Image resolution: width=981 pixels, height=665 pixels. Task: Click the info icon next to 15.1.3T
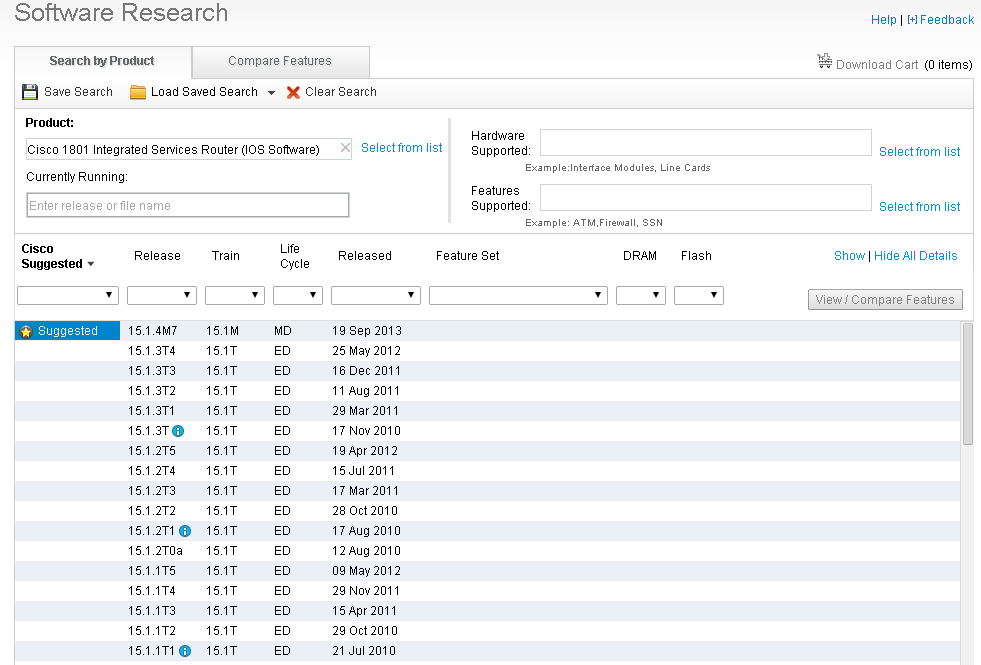(178, 431)
